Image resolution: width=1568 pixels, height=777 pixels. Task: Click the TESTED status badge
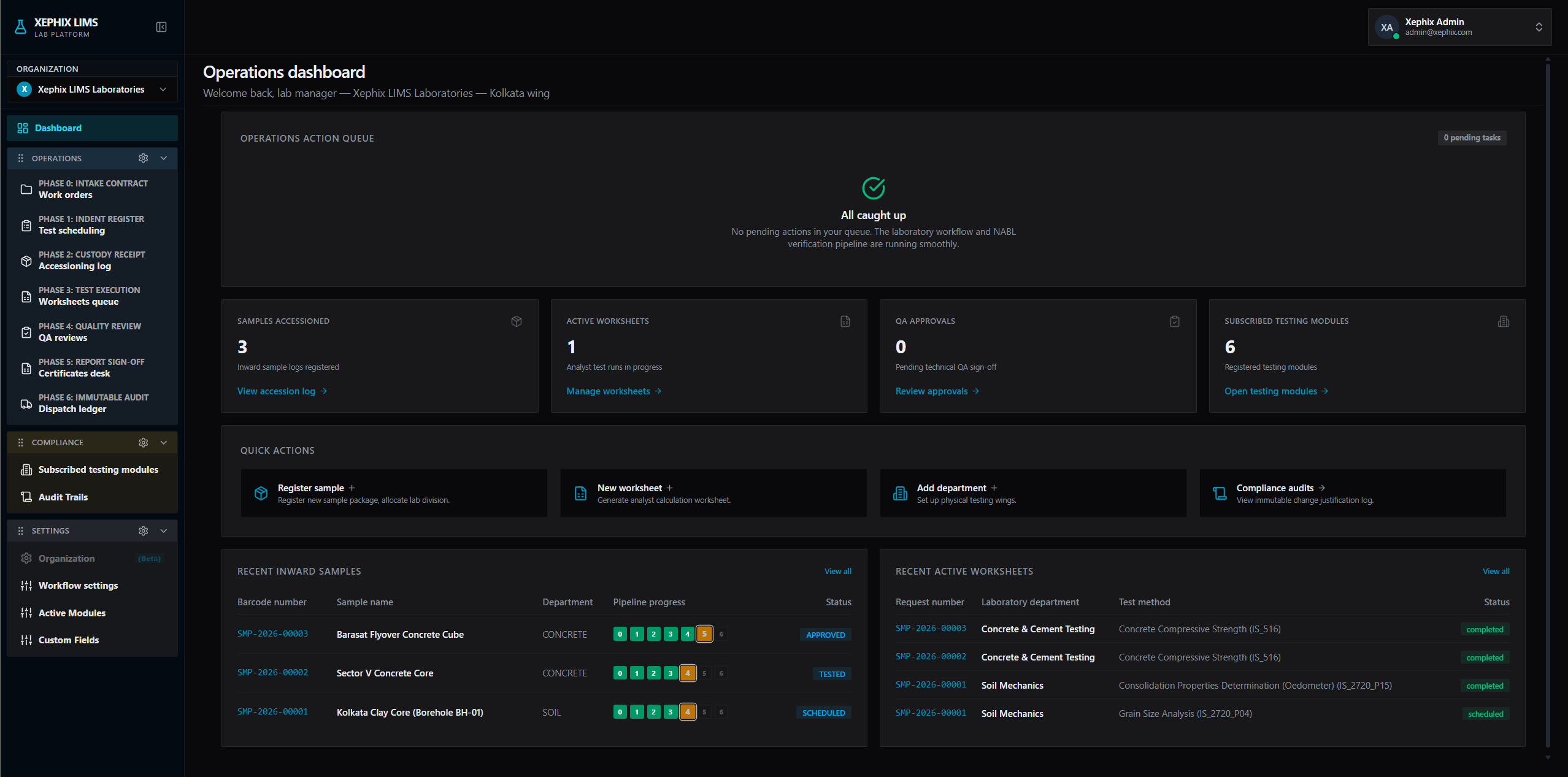(x=832, y=674)
